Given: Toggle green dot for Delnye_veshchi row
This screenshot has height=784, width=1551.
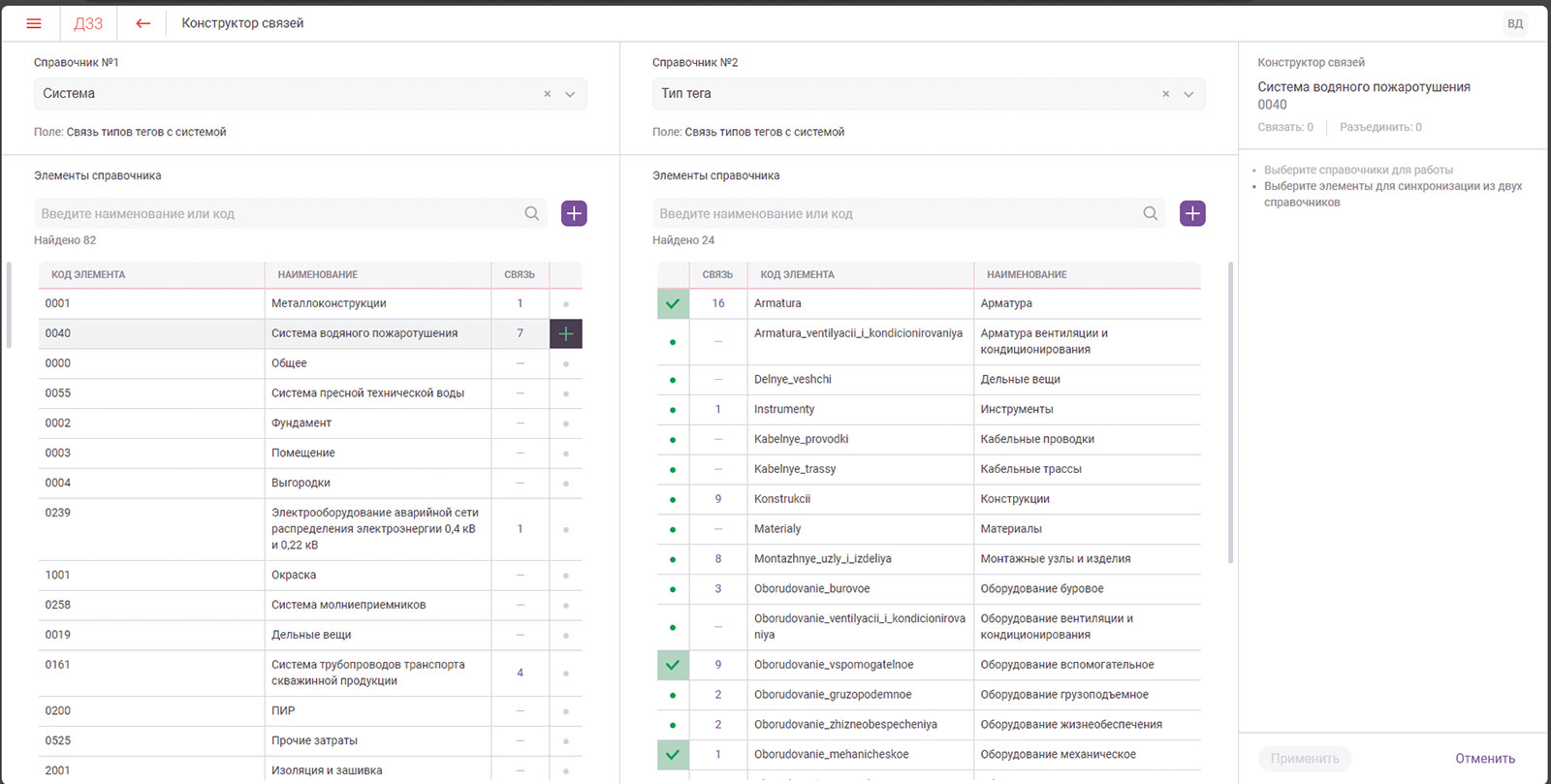Looking at the screenshot, I should 673,380.
